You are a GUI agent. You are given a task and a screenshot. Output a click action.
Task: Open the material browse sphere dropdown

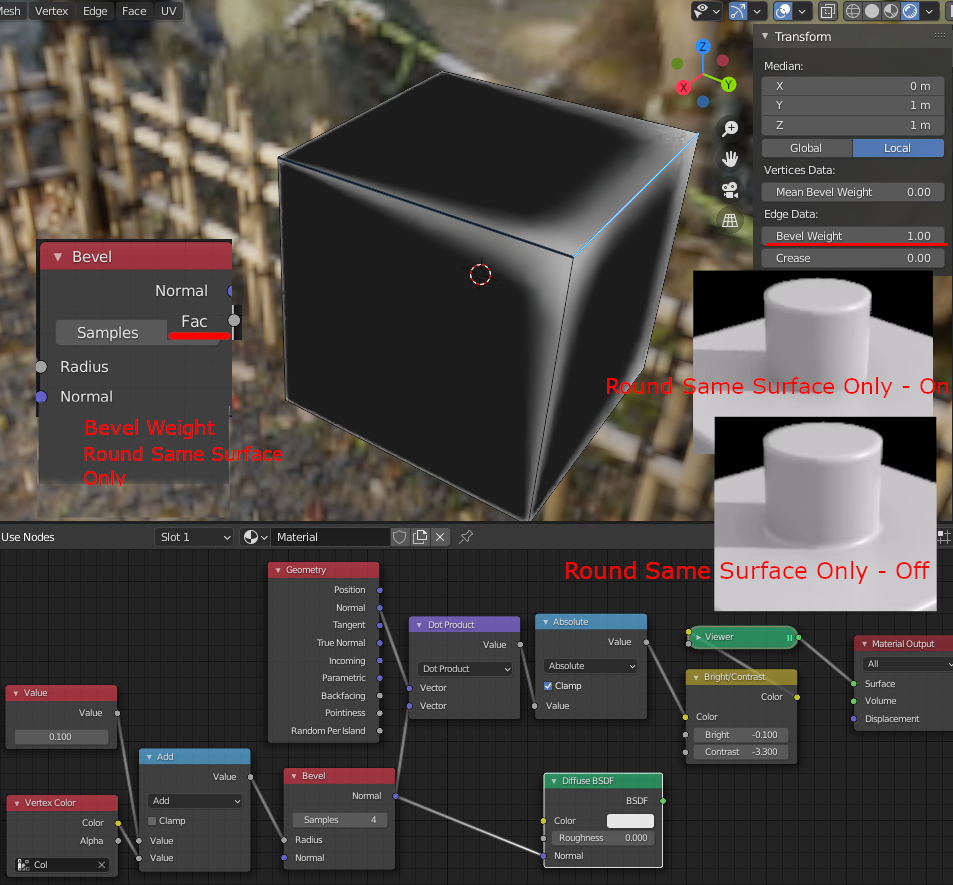click(x=255, y=537)
